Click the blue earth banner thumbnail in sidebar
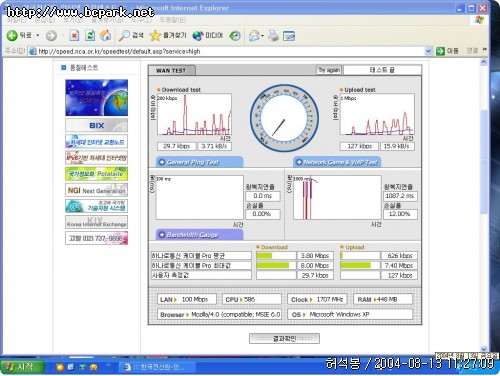This screenshot has height=376, width=500. click(97, 98)
